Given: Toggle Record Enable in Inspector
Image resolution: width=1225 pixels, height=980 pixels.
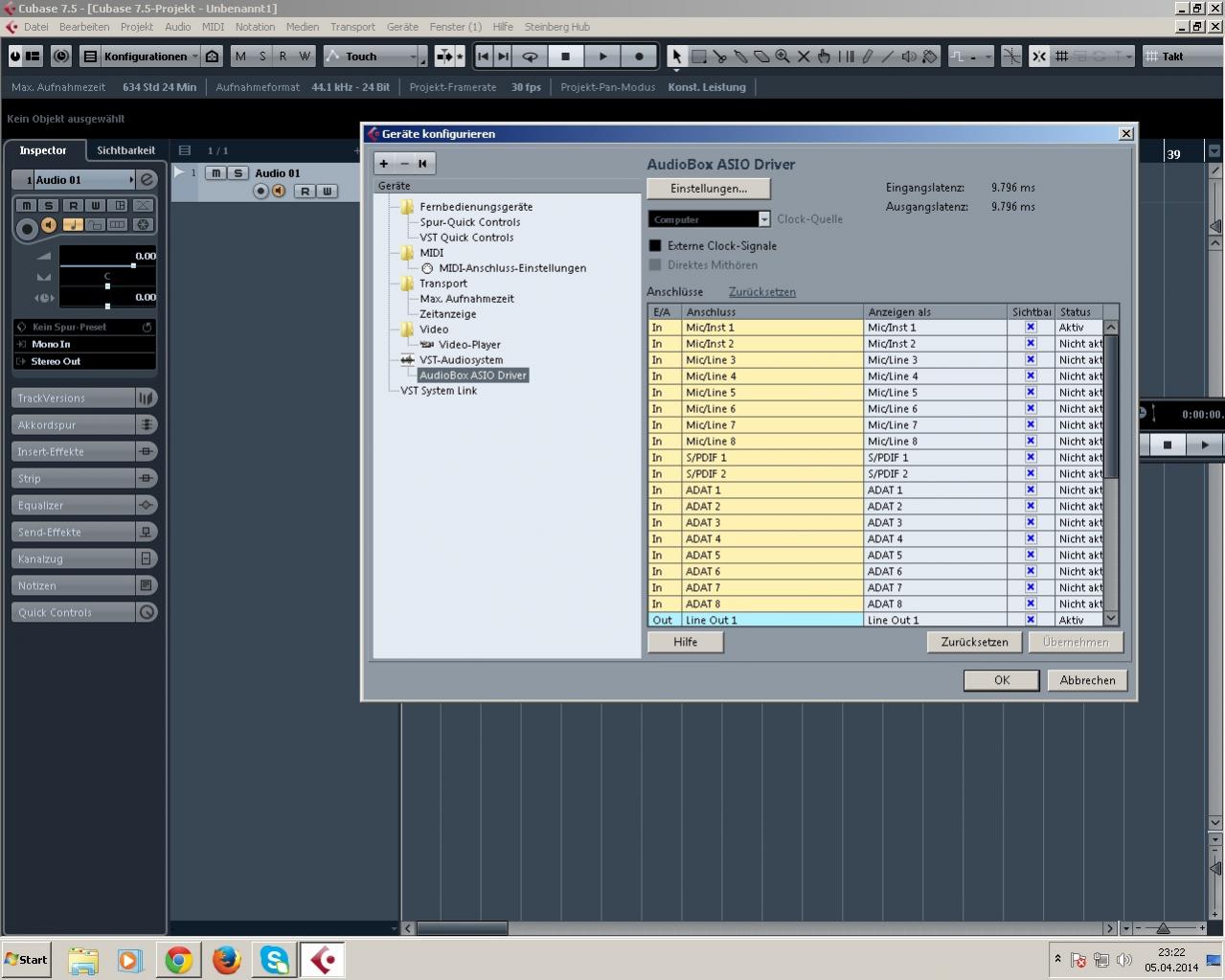Looking at the screenshot, I should [27, 228].
